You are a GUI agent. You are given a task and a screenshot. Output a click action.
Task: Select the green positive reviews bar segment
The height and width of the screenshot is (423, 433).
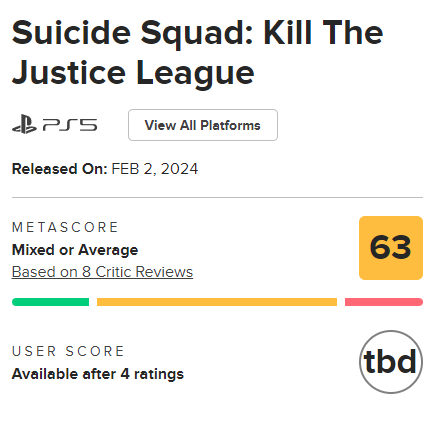pos(50,302)
